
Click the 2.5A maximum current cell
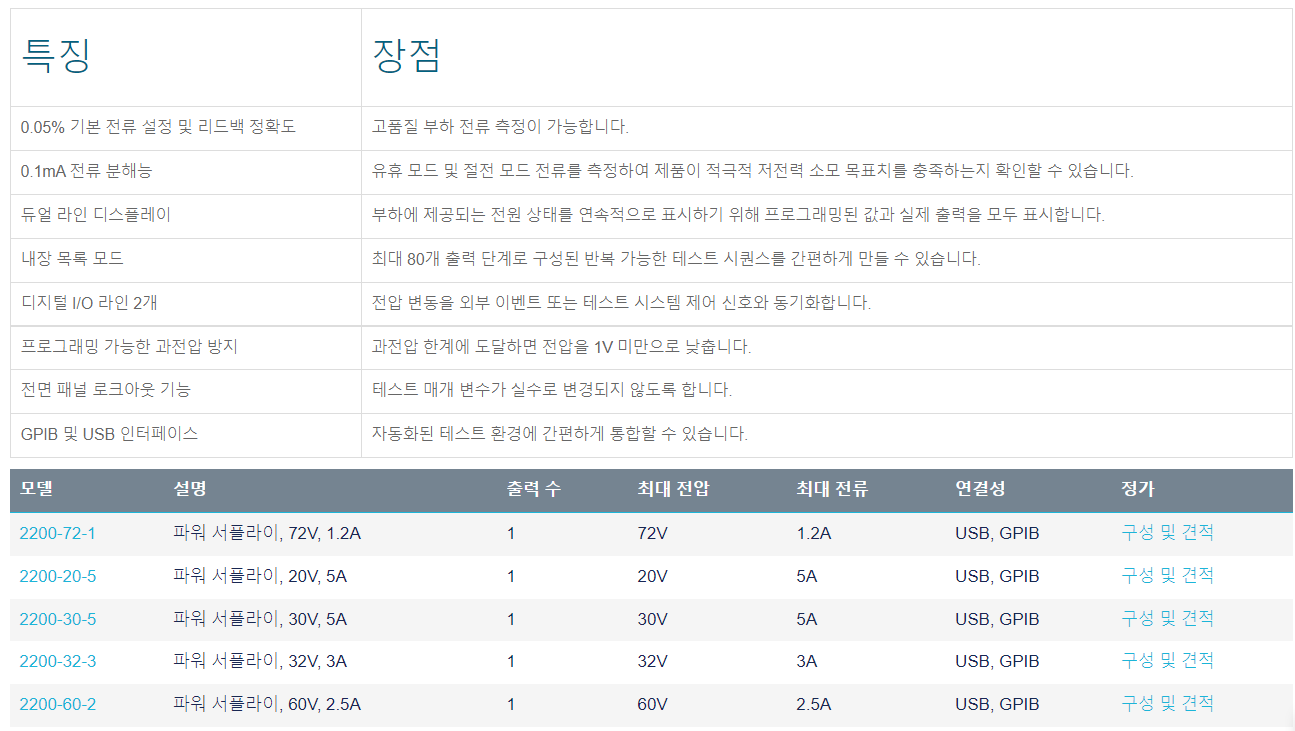pyautogui.click(x=814, y=705)
